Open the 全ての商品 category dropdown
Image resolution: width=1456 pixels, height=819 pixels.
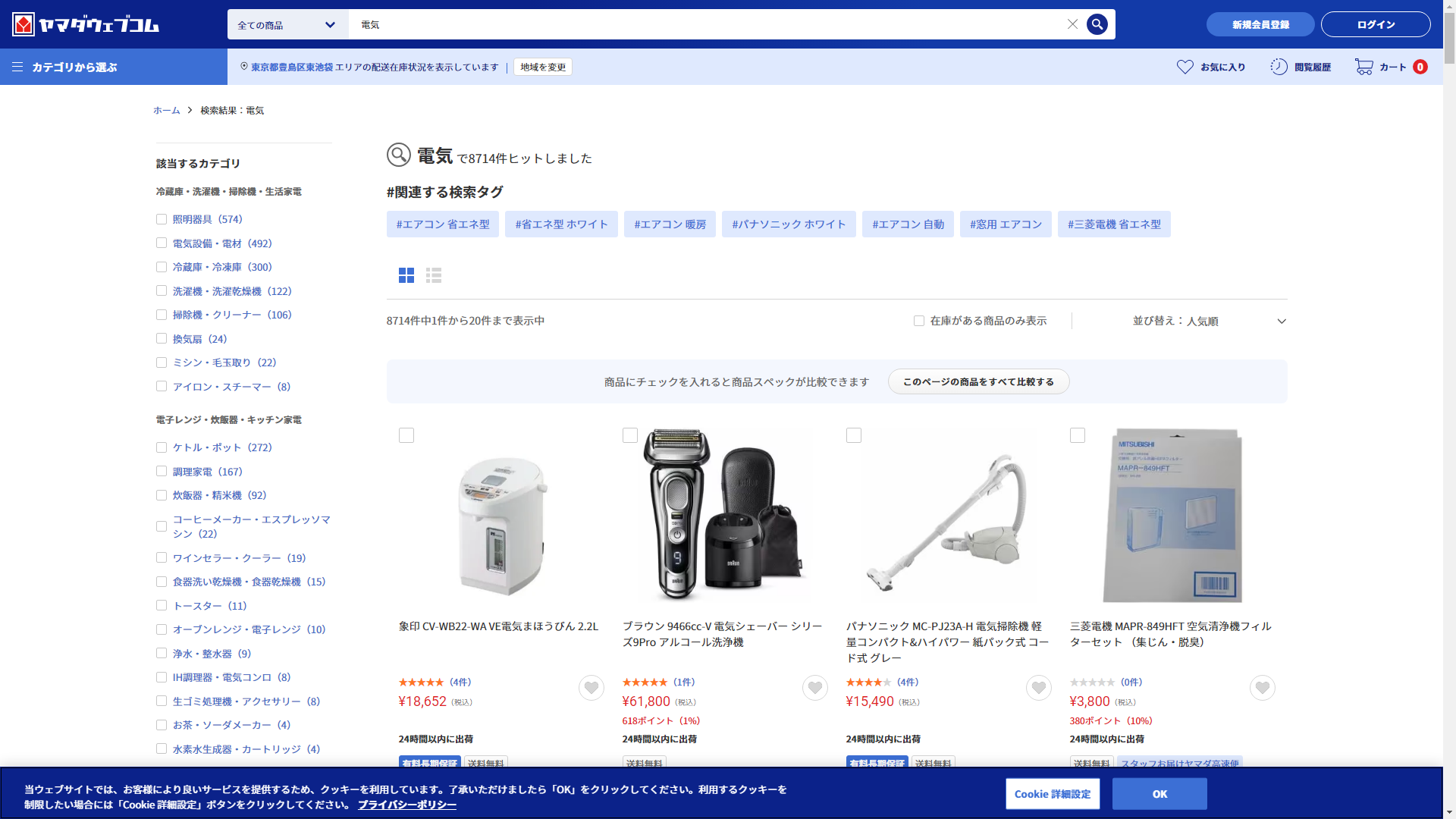click(287, 25)
